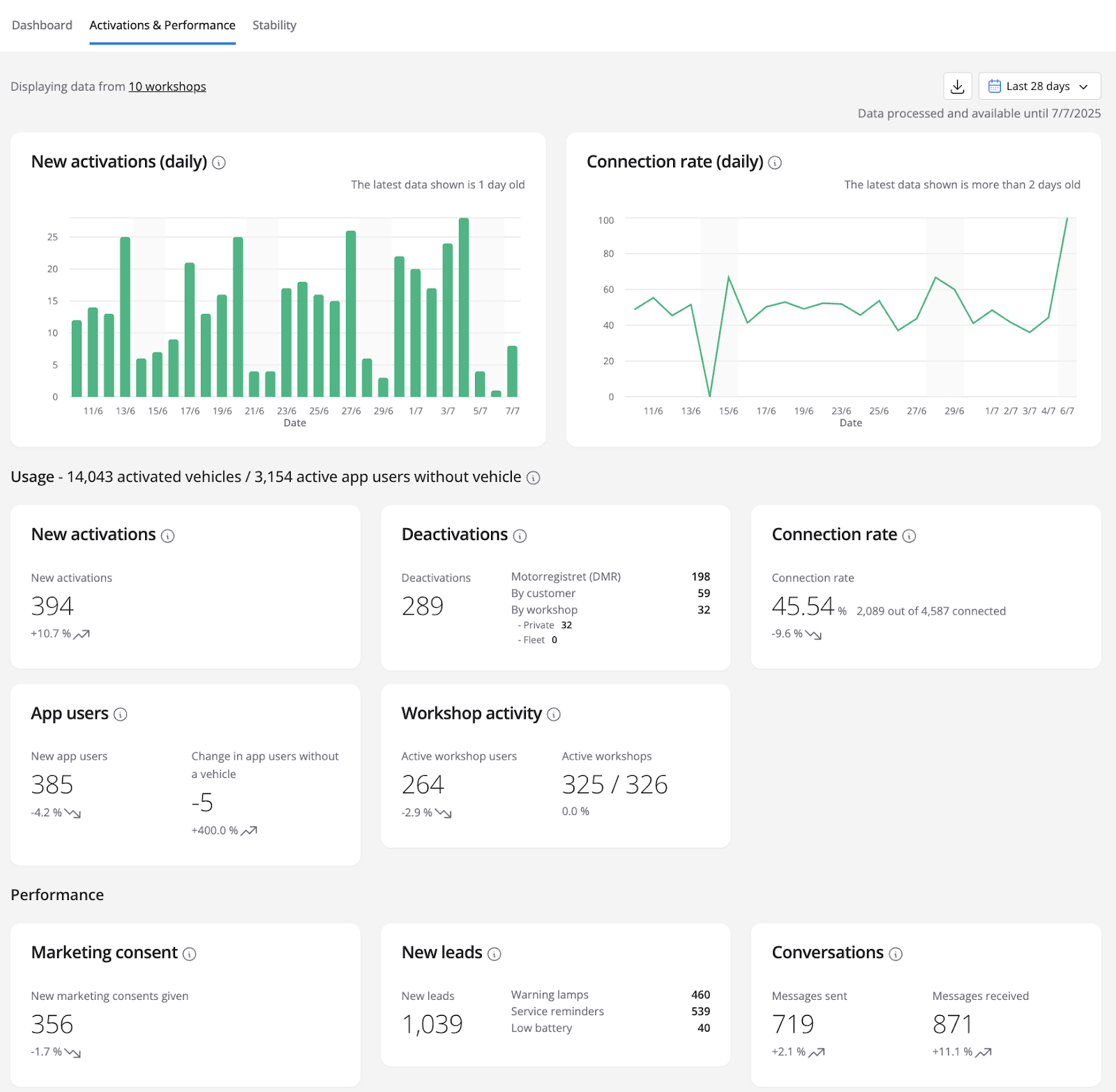Click info icon next to Conversations
Viewport: 1116px width, 1092px height.
pos(896,954)
